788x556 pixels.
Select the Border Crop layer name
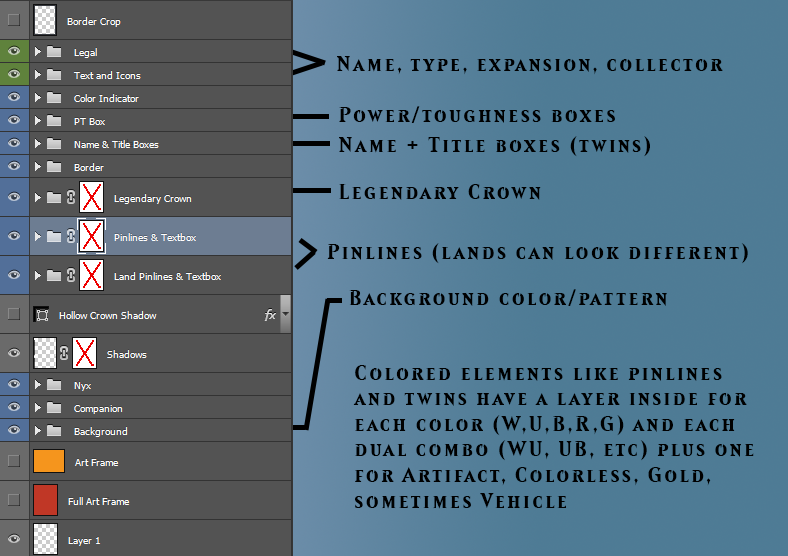pos(93,22)
